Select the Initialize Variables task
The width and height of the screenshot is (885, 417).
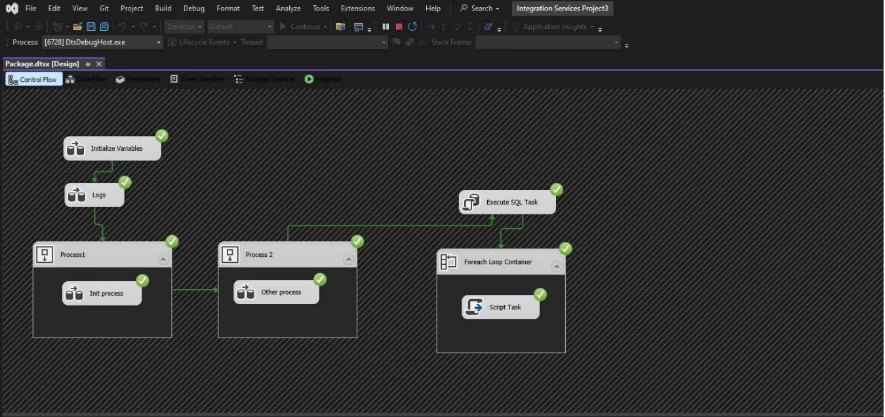tap(112, 148)
